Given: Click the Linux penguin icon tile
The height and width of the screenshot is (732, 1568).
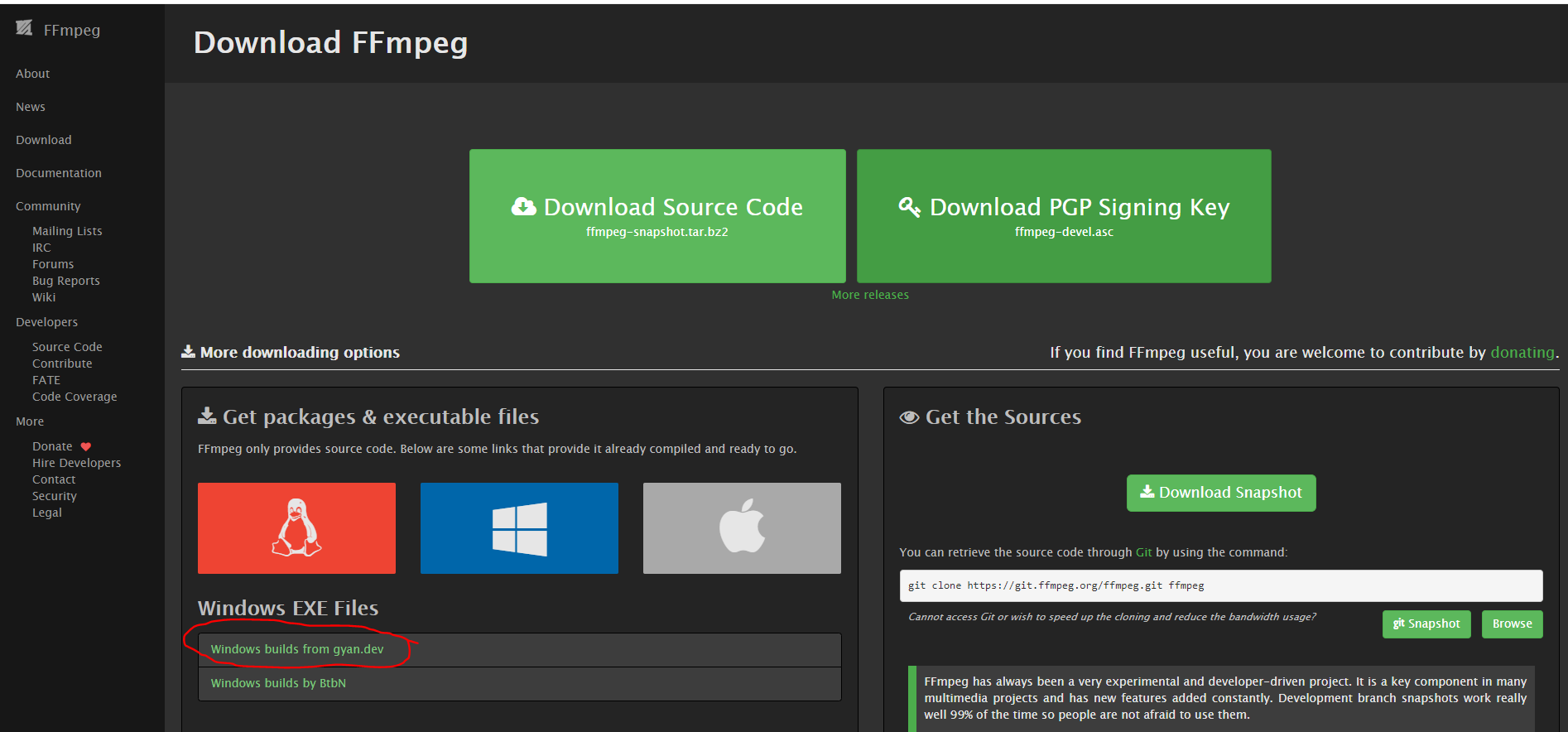Looking at the screenshot, I should click(x=296, y=528).
